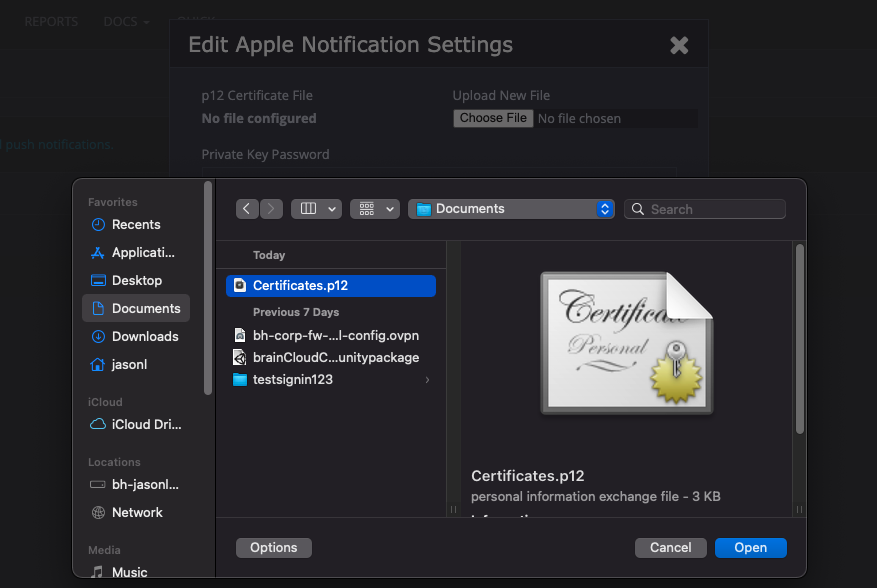Click the Network globe icon
The width and height of the screenshot is (877, 588).
98,512
